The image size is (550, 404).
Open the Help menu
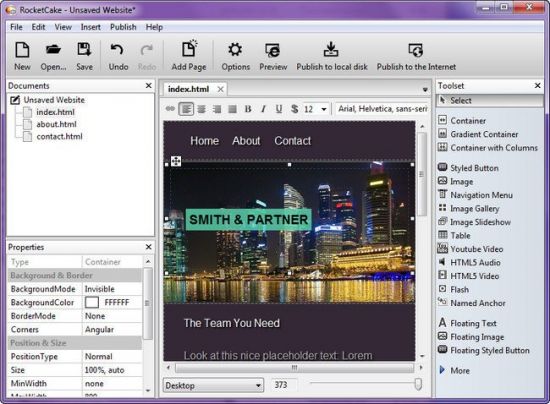click(154, 27)
